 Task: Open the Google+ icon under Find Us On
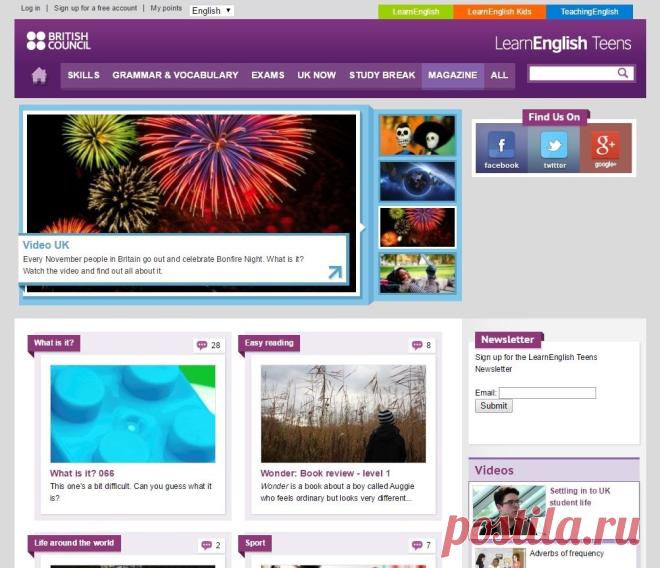pyautogui.click(x=606, y=149)
